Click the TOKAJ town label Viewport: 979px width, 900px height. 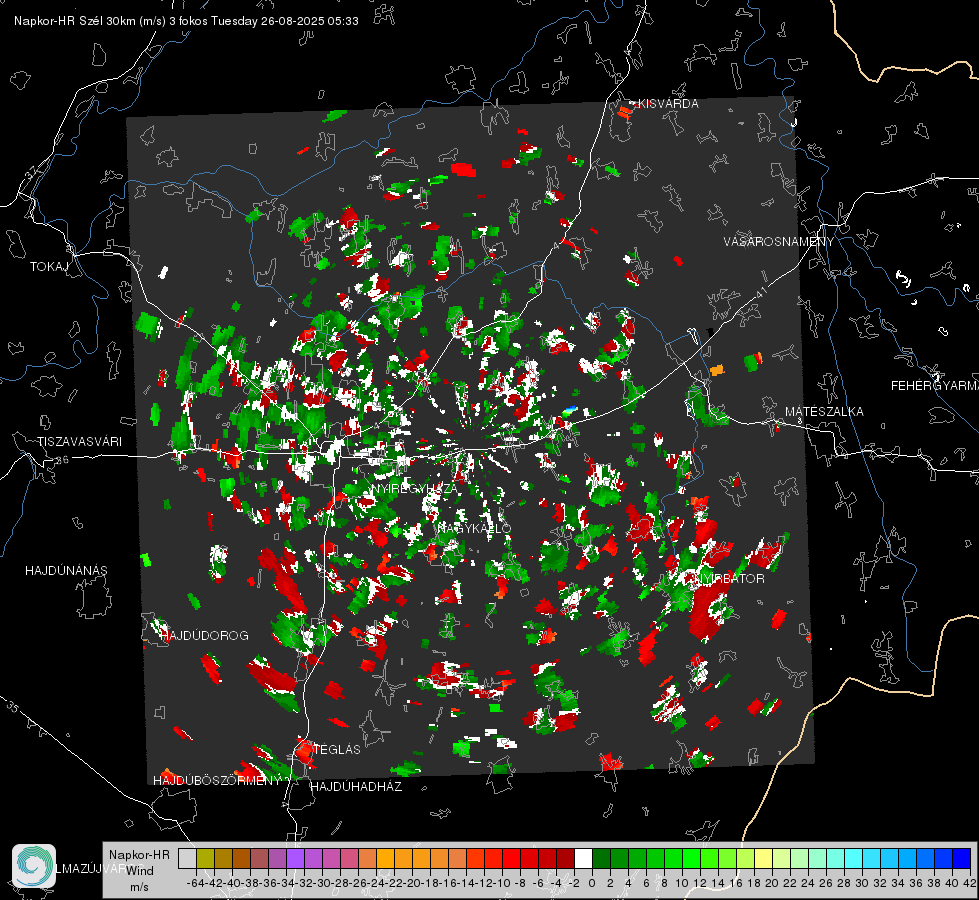point(49,267)
